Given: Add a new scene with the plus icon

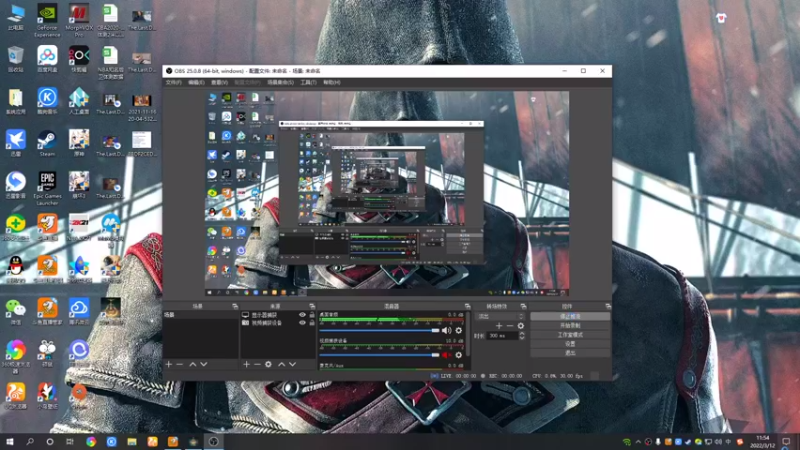Looking at the screenshot, I should (169, 364).
